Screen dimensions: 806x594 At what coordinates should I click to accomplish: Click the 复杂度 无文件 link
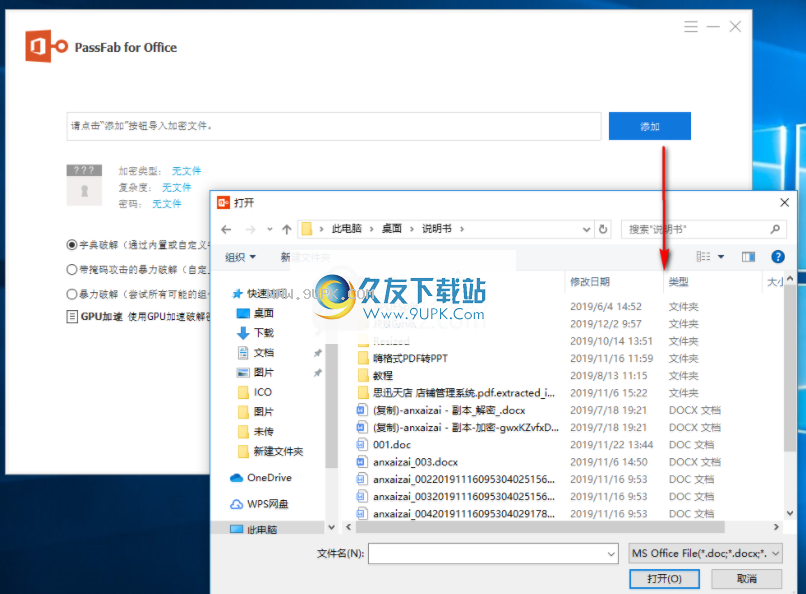click(x=176, y=187)
